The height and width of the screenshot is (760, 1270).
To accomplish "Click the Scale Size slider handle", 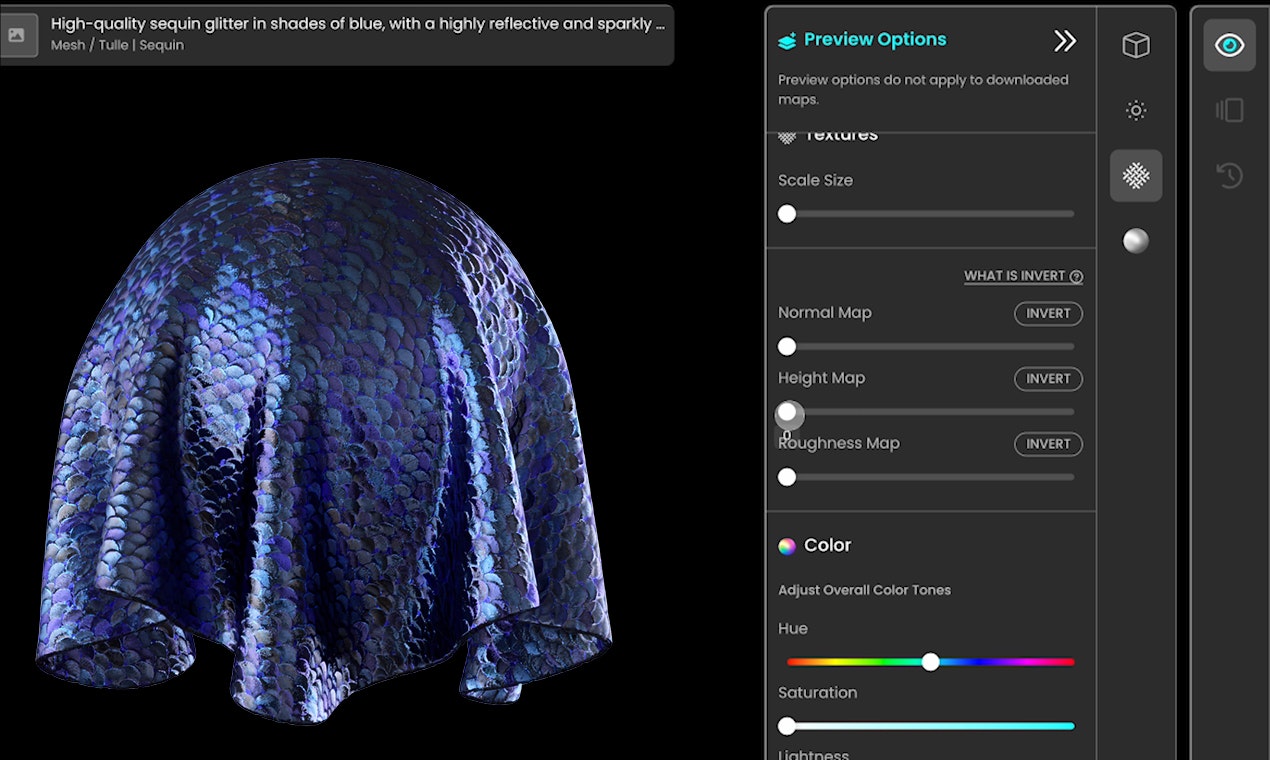I will click(x=787, y=213).
